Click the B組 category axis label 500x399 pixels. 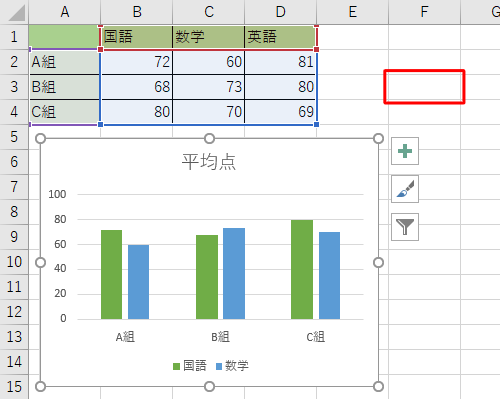220,337
